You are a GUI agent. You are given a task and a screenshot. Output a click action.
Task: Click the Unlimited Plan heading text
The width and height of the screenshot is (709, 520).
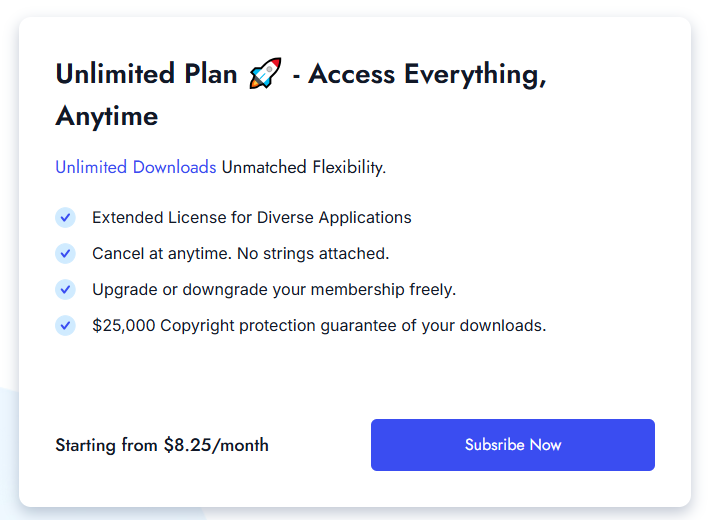tap(146, 75)
